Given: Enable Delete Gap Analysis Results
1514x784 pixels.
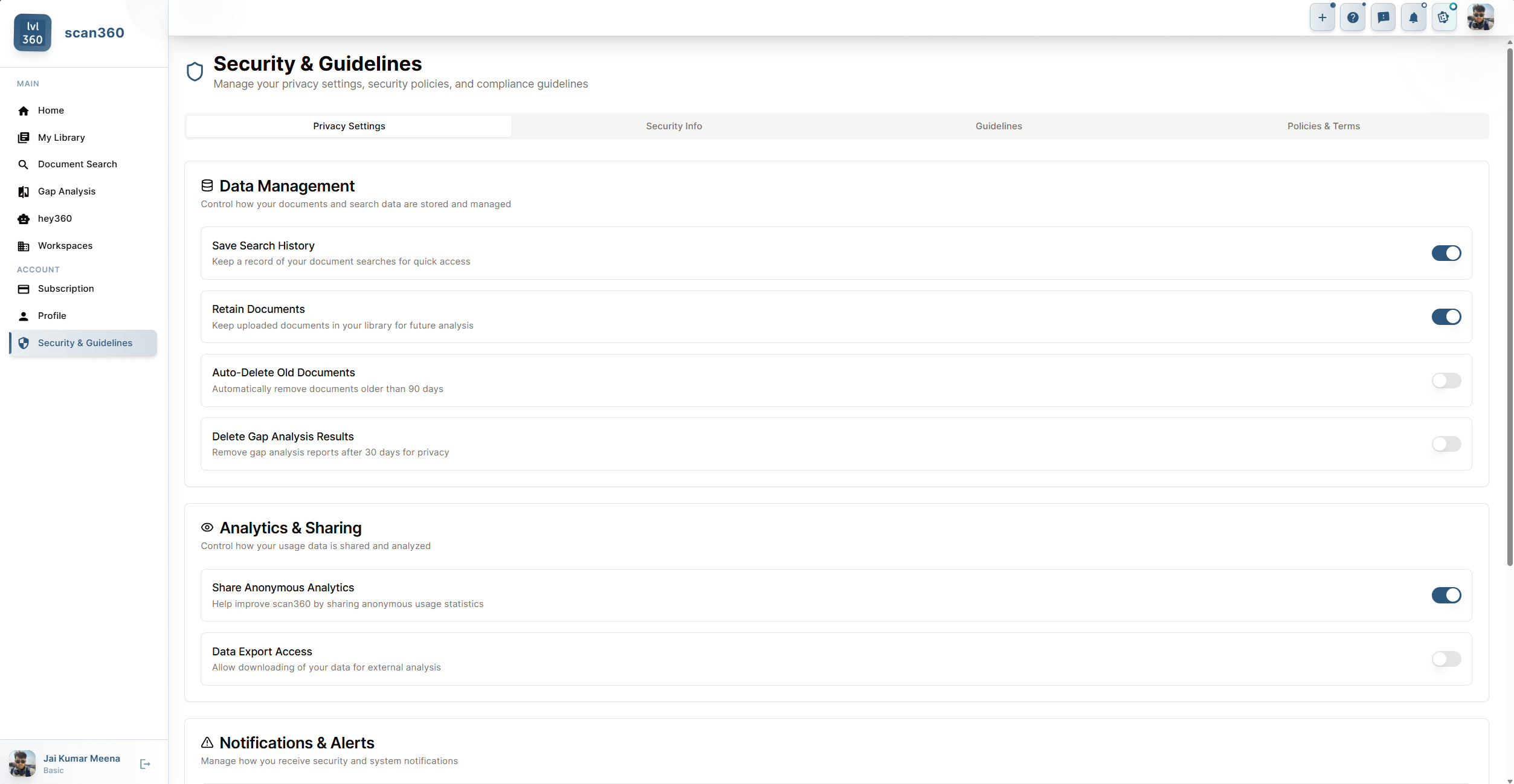Looking at the screenshot, I should (1446, 444).
